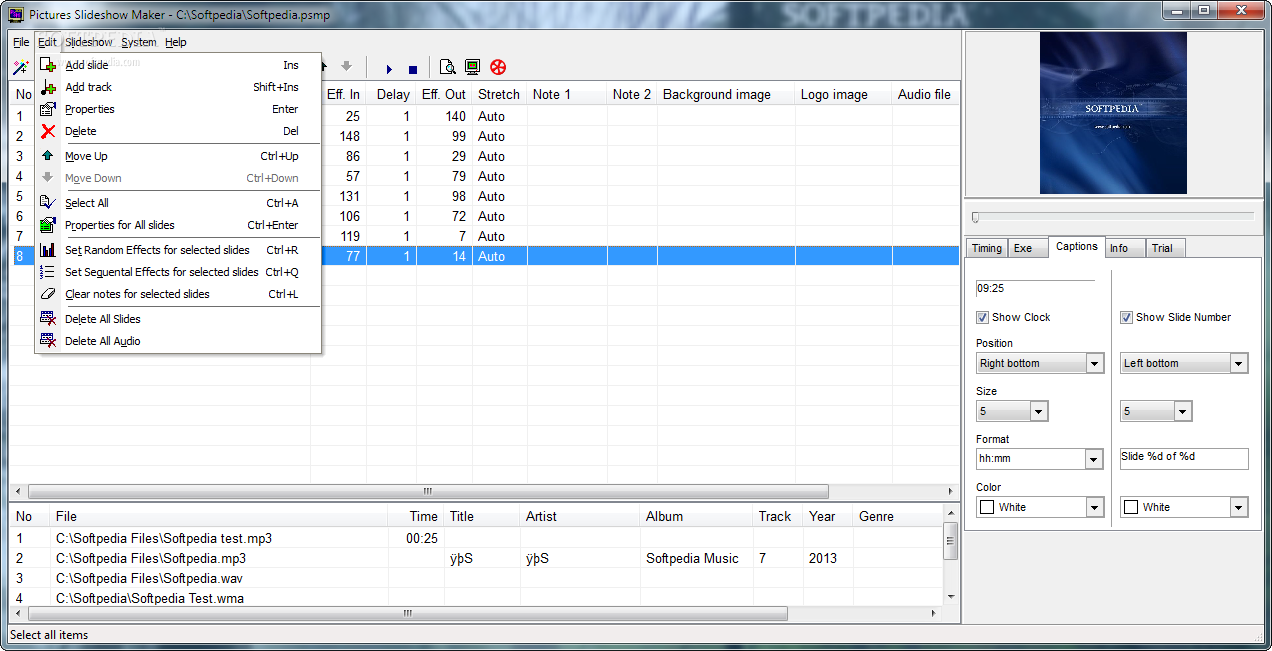Viewport: 1272px width, 651px height.
Task: Choose Properties from the Edit menu
Action: tap(178, 109)
